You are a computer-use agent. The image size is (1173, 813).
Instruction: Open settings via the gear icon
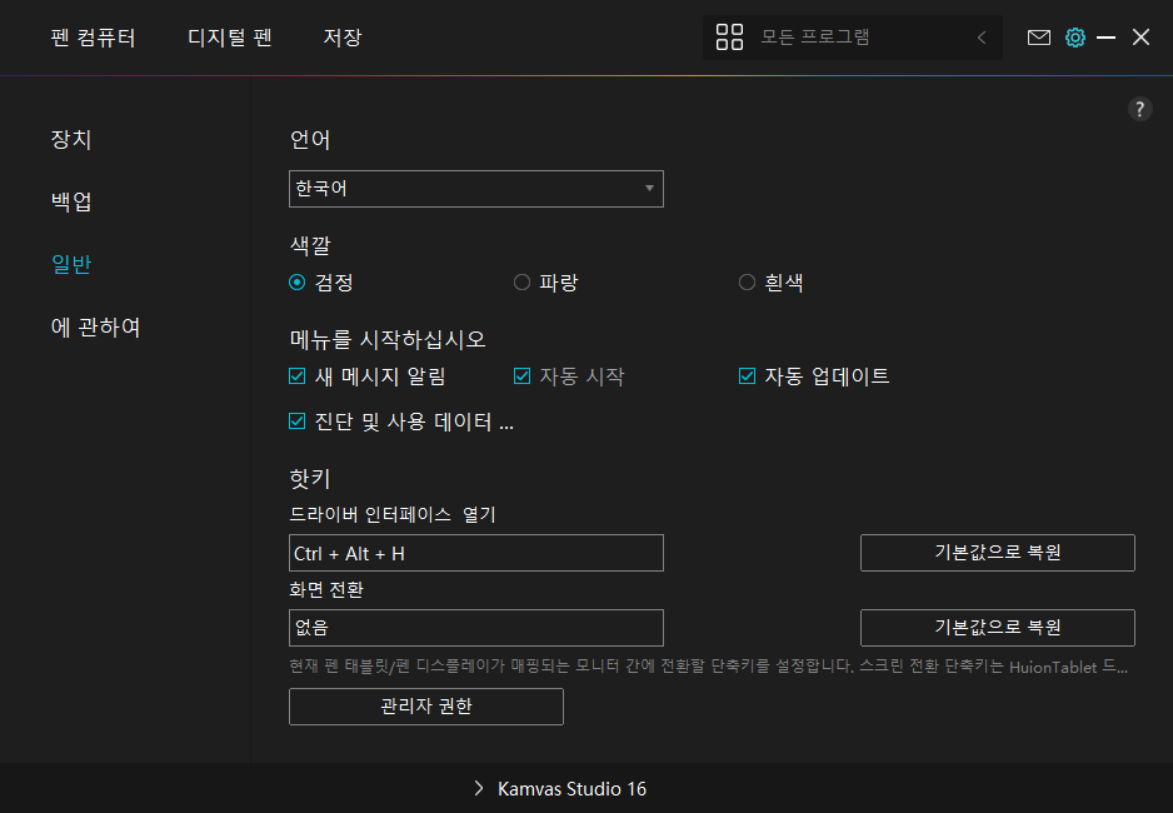point(1075,38)
